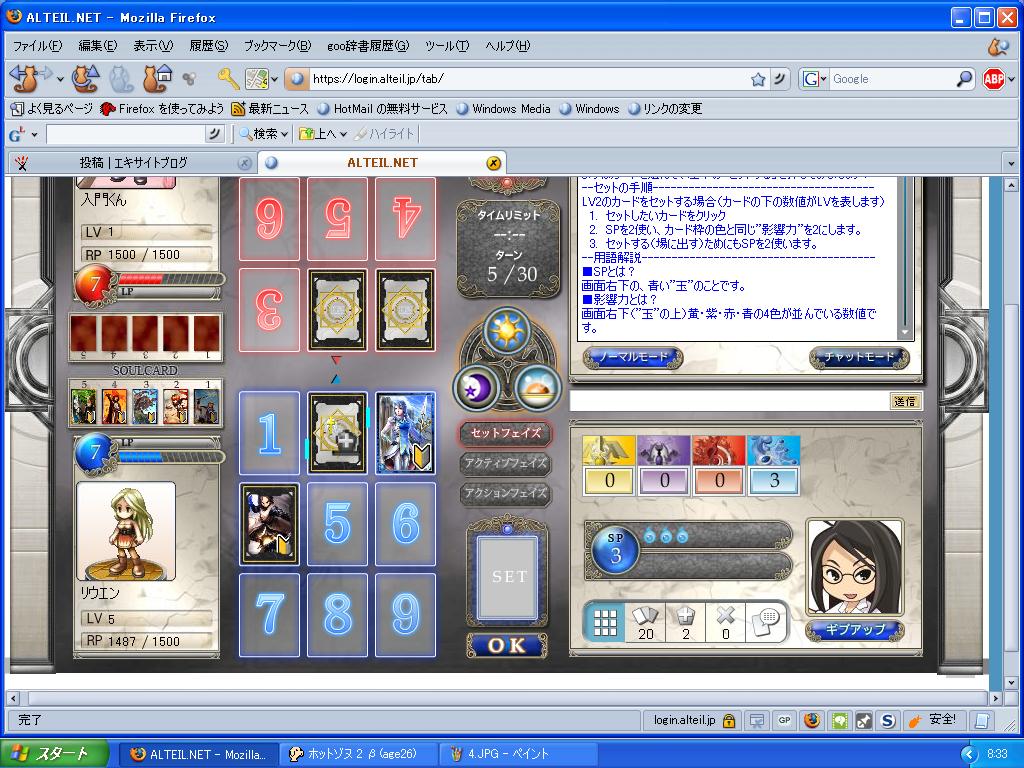The width and height of the screenshot is (1024, 768).
Task: Click the purple influence element icon
Action: coord(664,451)
